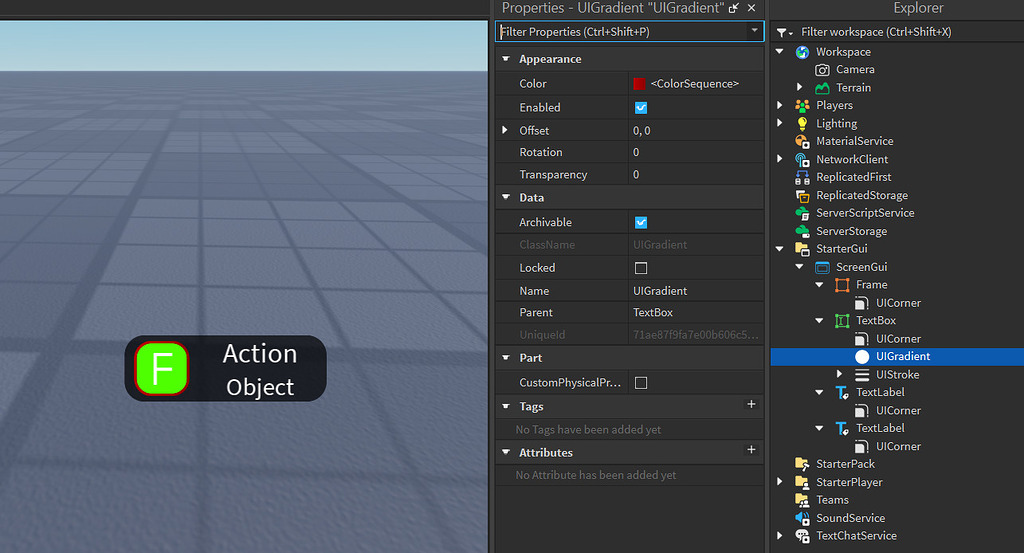Check the Locked checkbox

(x=641, y=268)
